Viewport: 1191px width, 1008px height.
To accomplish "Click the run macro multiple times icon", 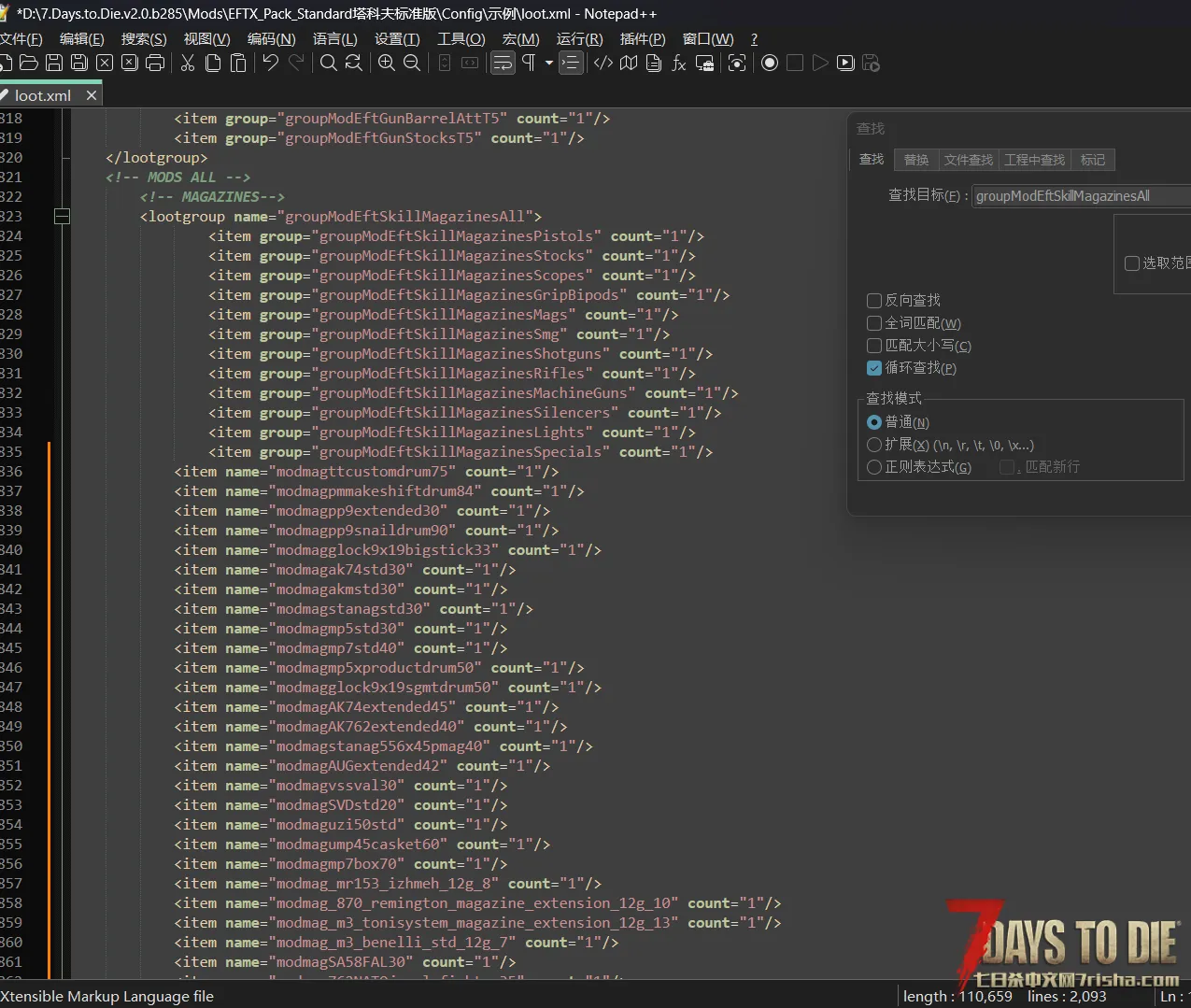I will [845, 63].
